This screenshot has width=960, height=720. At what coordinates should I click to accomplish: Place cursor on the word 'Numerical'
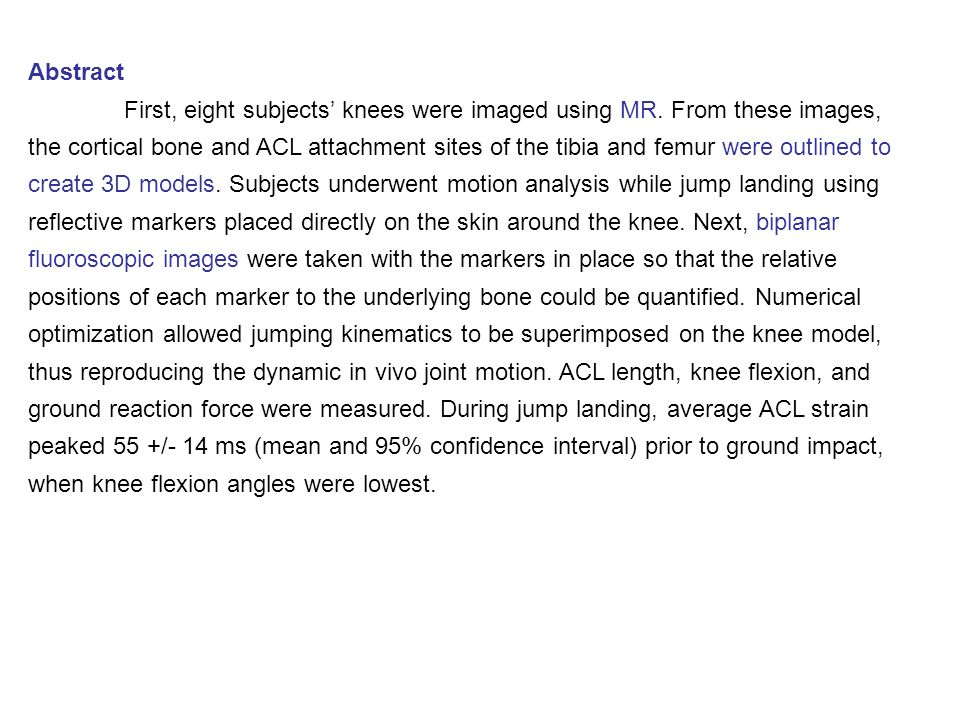coord(808,297)
